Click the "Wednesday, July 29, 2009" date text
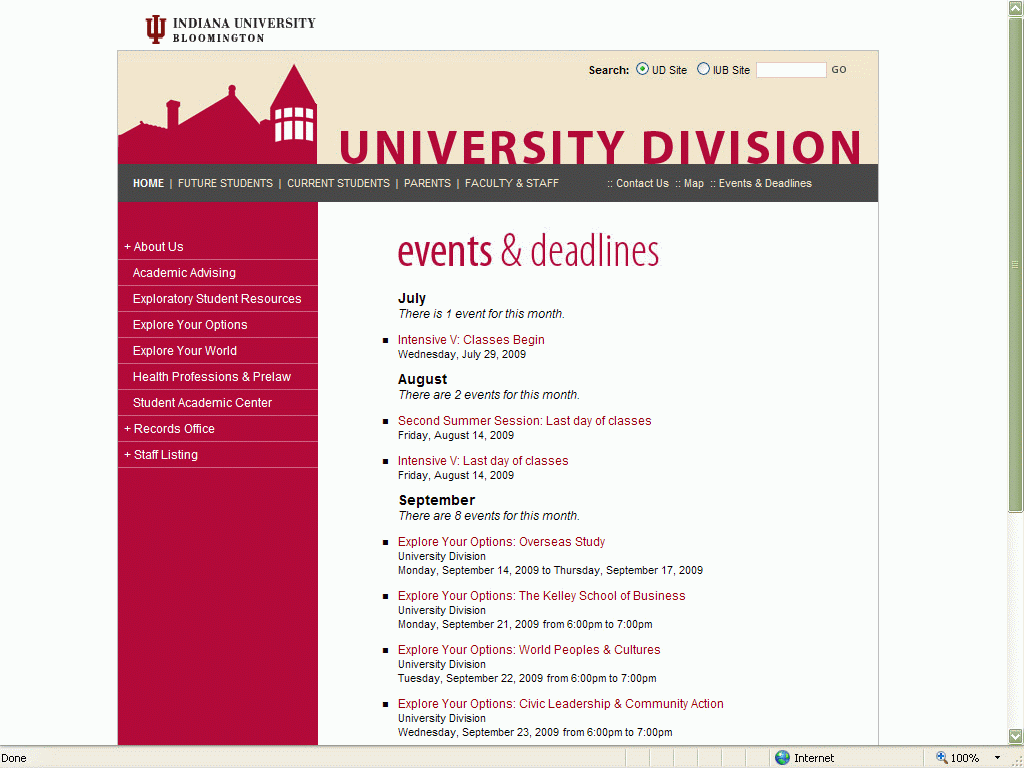Image resolution: width=1024 pixels, height=768 pixels. click(462, 355)
